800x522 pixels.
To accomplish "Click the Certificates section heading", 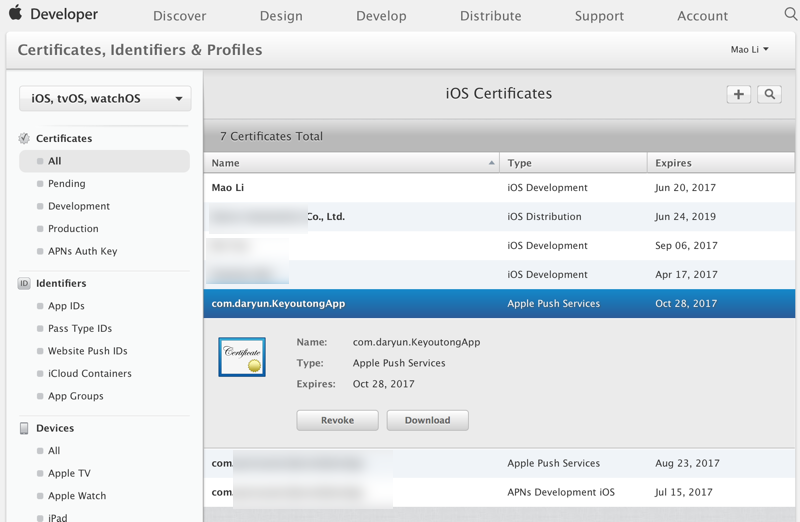I will point(64,138).
